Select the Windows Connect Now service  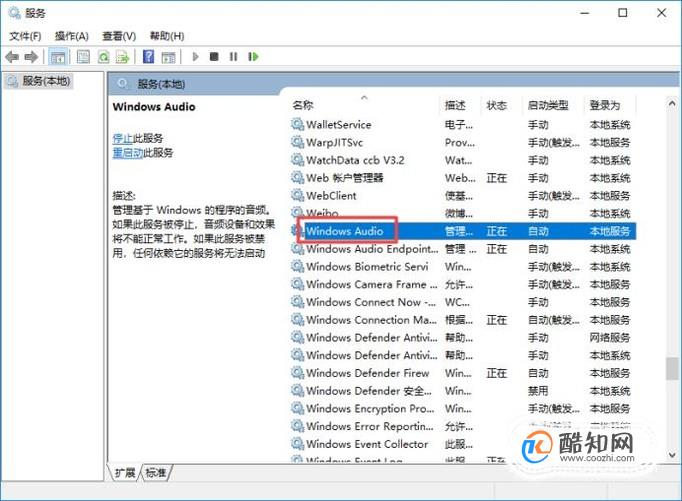463,302
